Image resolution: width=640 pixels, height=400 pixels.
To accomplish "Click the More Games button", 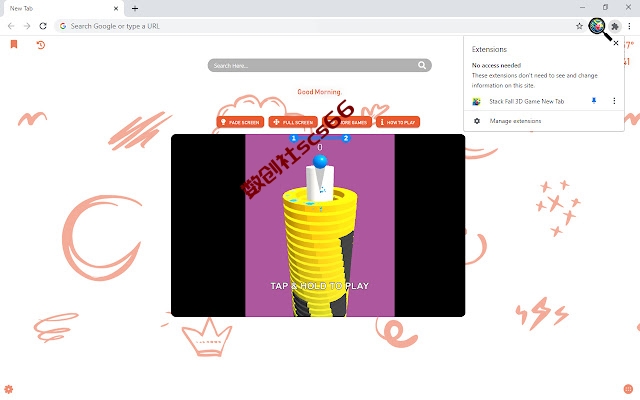I will click(x=347, y=122).
